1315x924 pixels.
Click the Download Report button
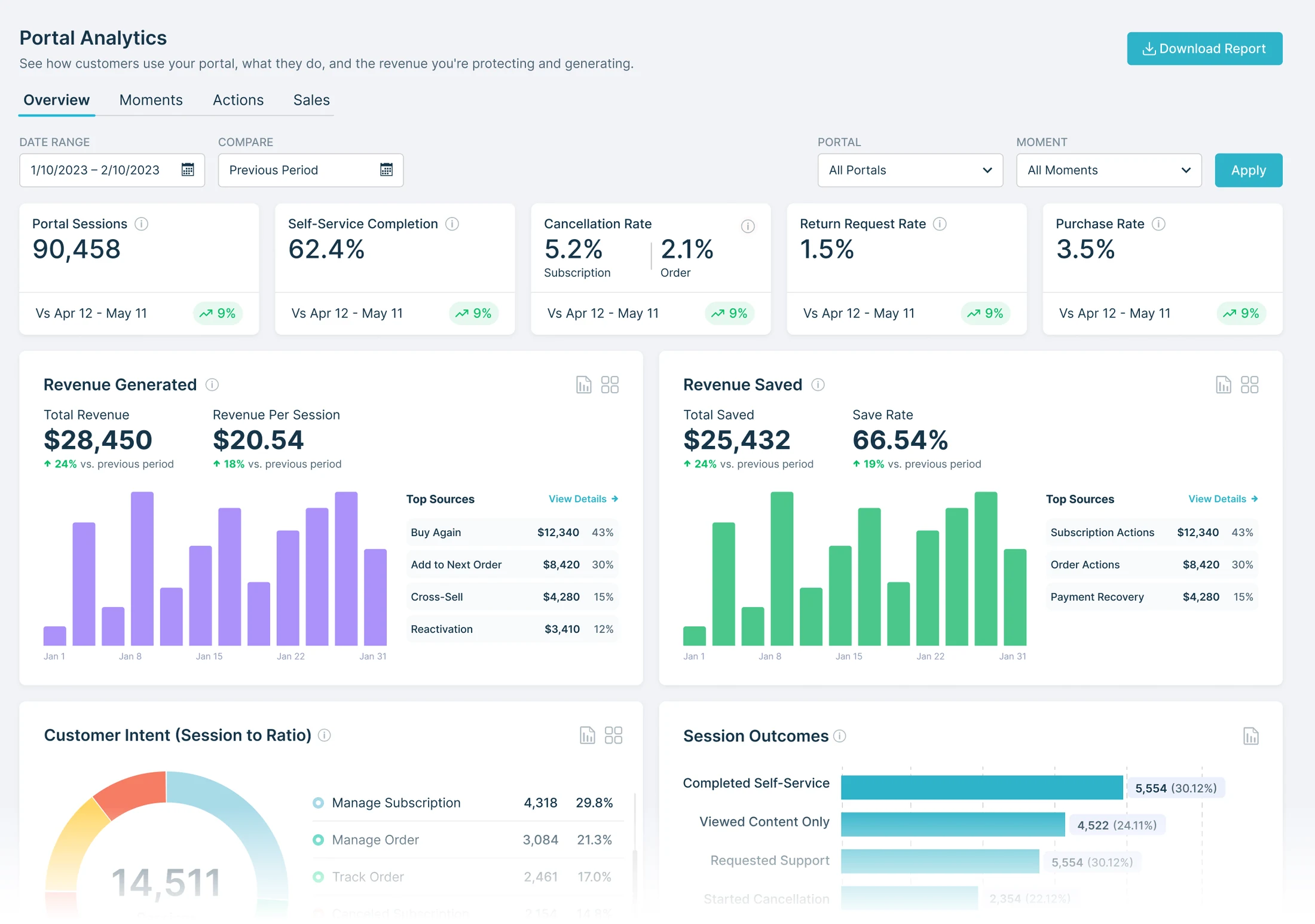pyautogui.click(x=1204, y=48)
